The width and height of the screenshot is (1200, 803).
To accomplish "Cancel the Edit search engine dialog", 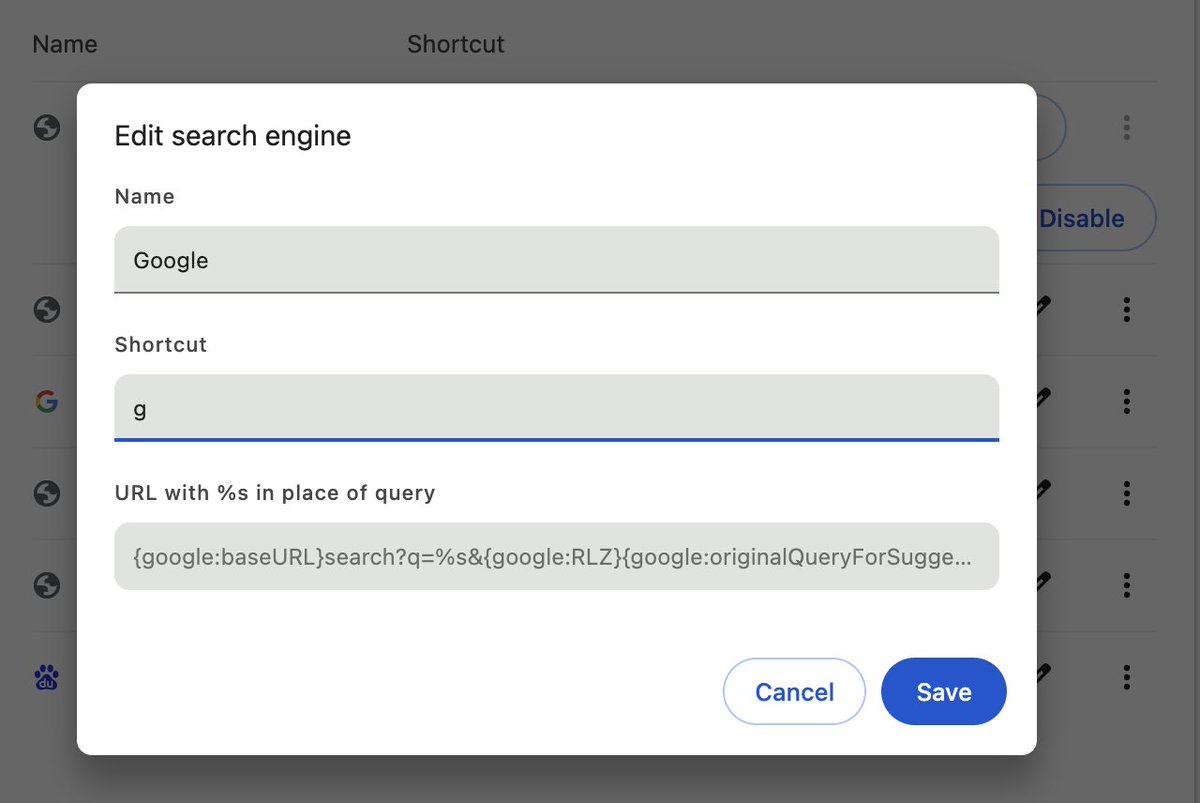I will [x=794, y=691].
